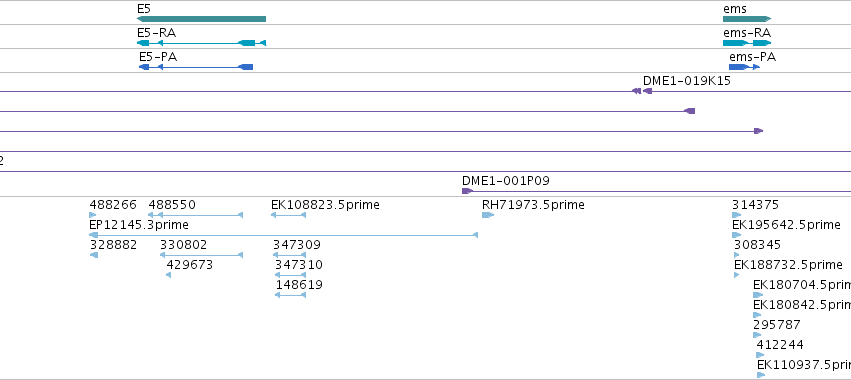Click the 429673 small arrow marker

pos(168,275)
